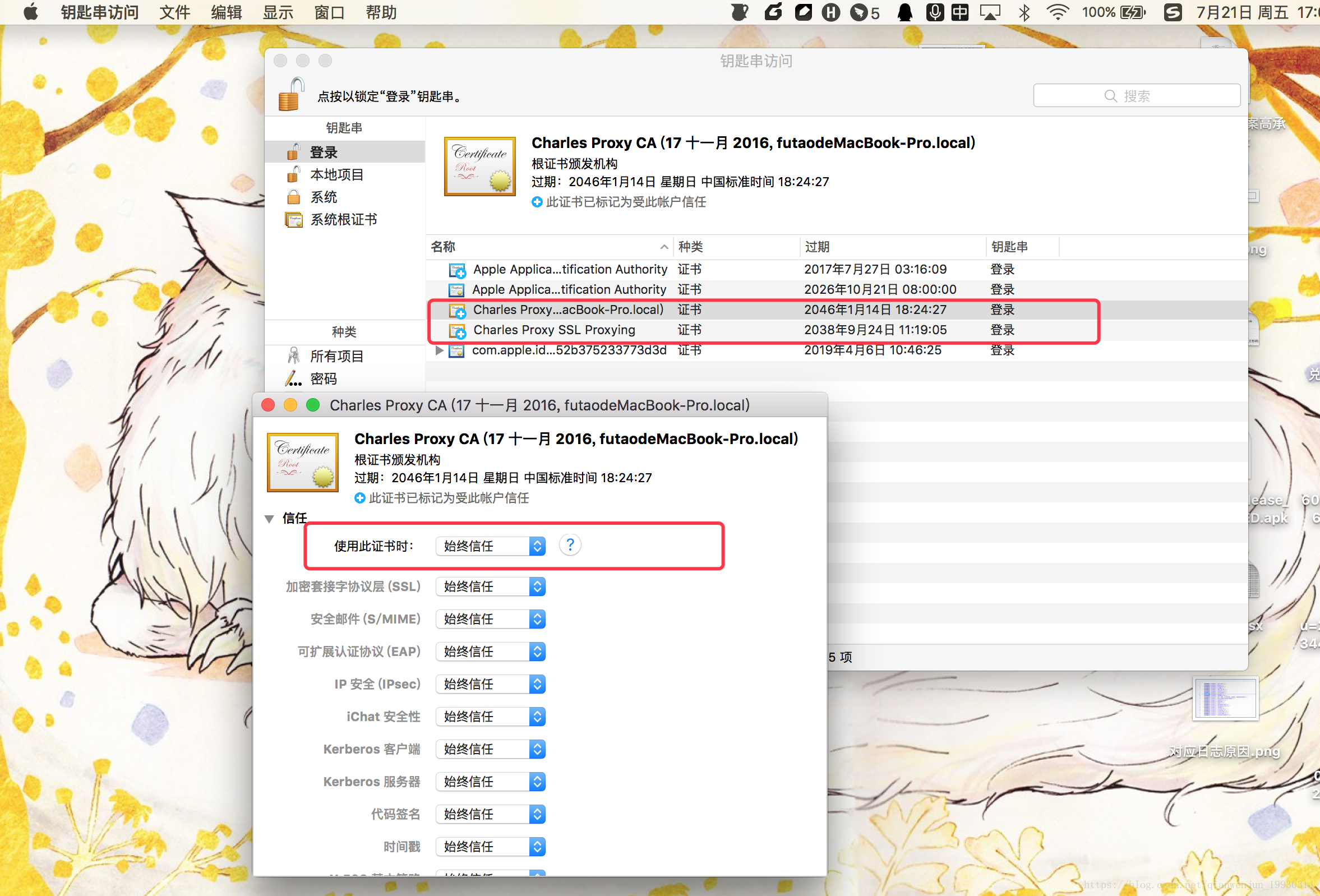Click the 中 input method icon

(960, 12)
